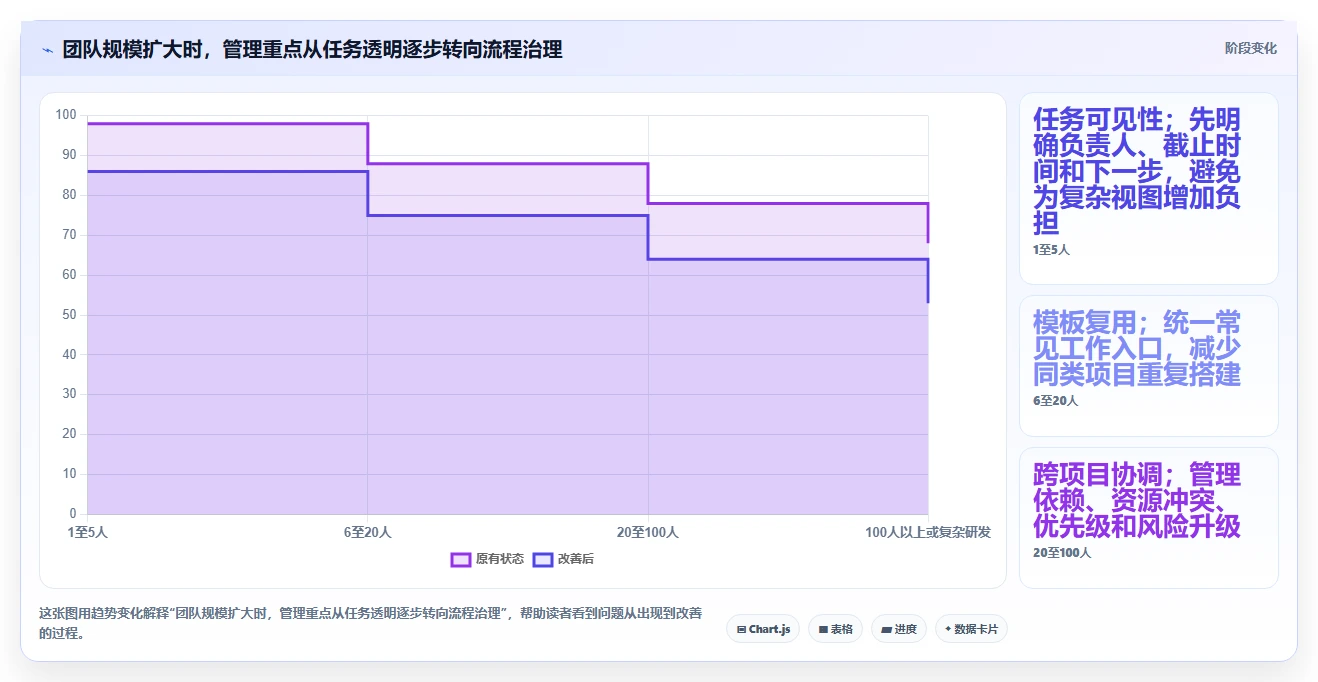Screen dimensions: 1318x682
Task: Click the chart description paragraph below the chart
Action: 369,623
